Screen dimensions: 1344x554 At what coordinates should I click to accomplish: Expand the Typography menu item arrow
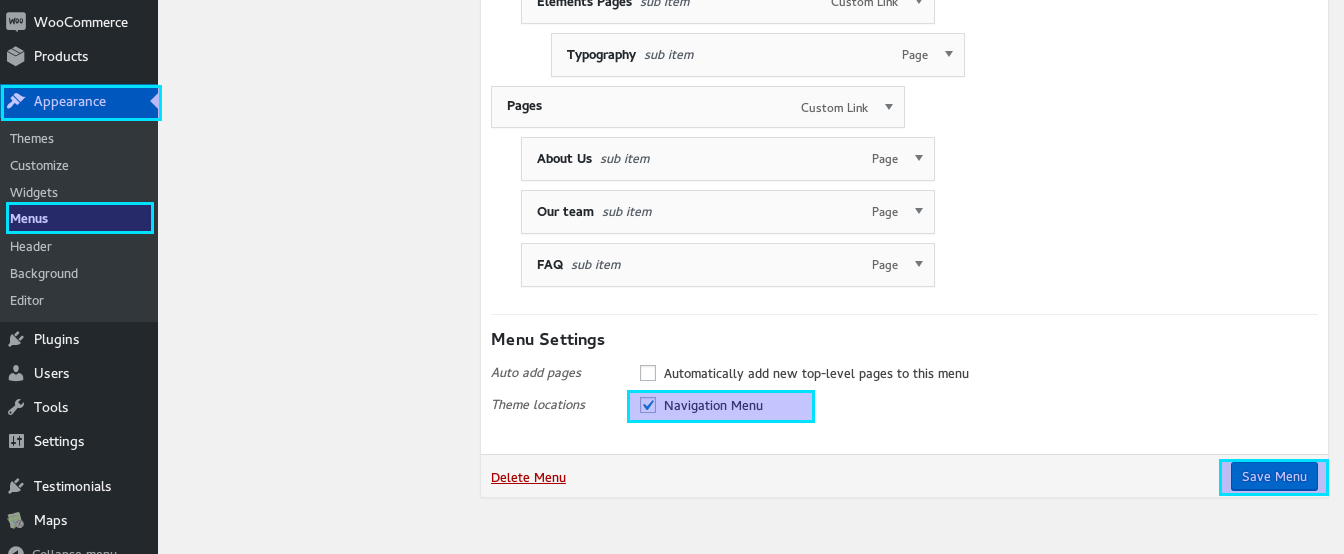click(x=948, y=55)
